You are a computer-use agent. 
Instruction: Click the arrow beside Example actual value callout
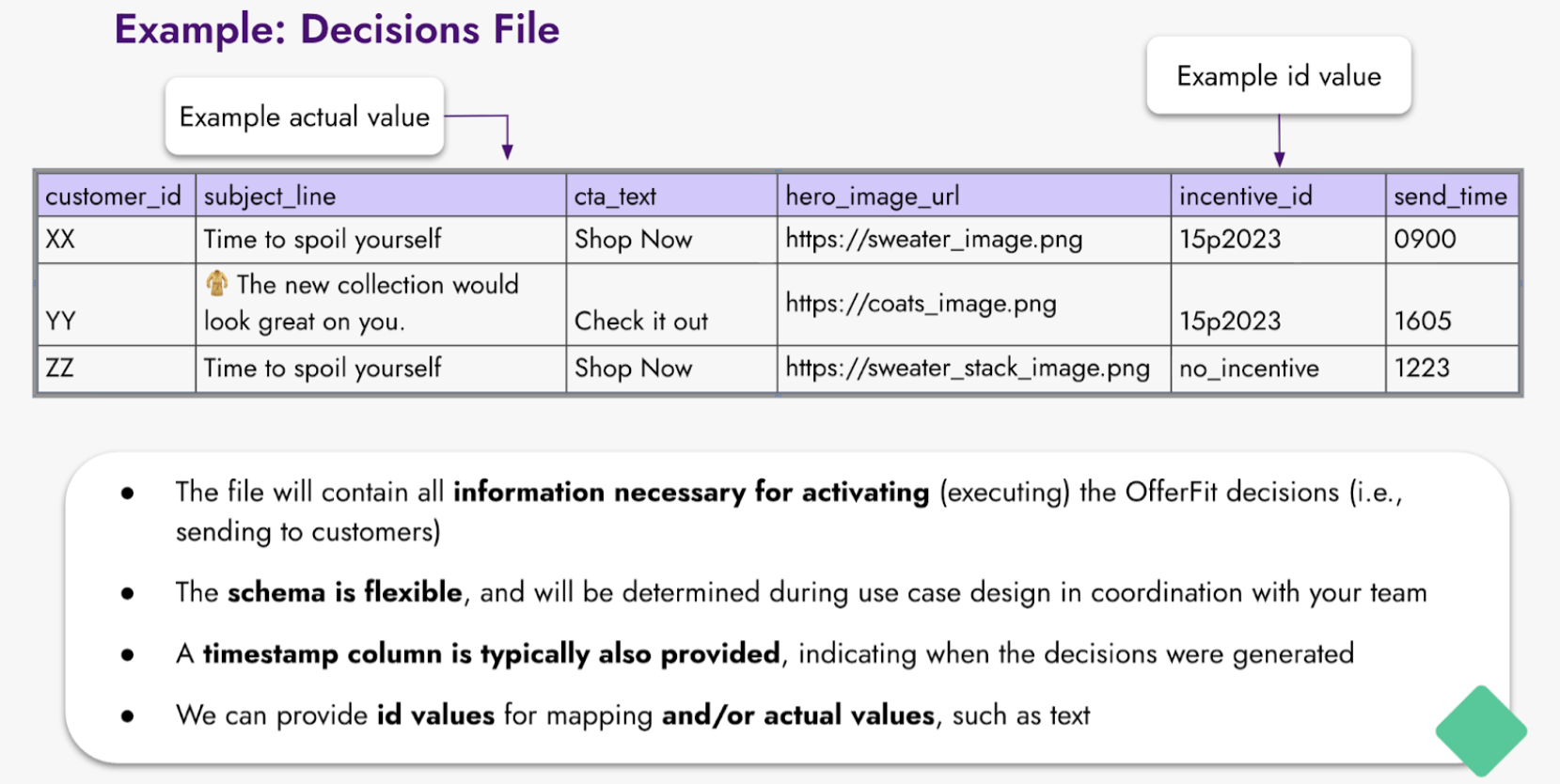coord(507,136)
